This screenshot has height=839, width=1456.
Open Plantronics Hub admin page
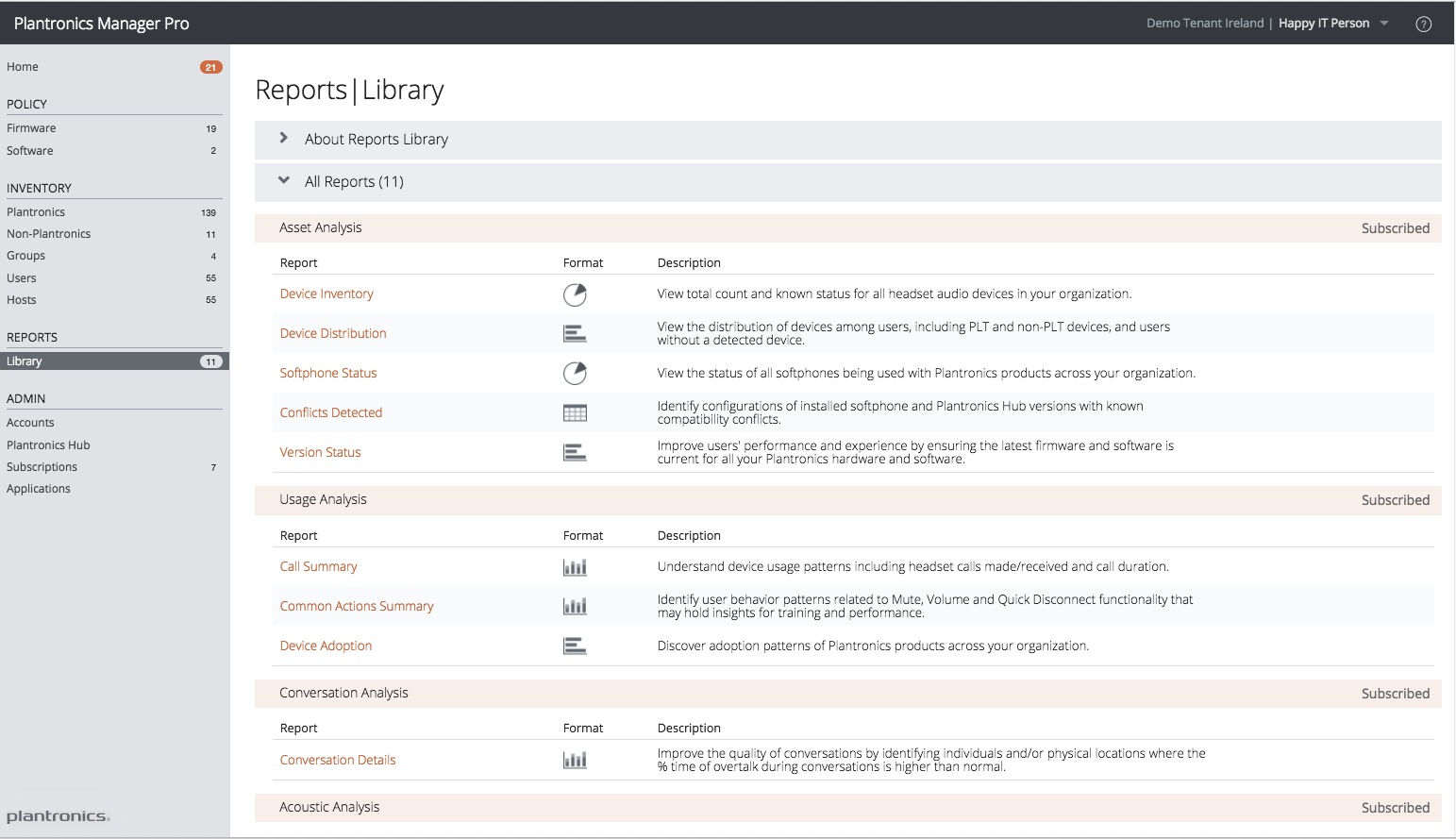coord(48,445)
